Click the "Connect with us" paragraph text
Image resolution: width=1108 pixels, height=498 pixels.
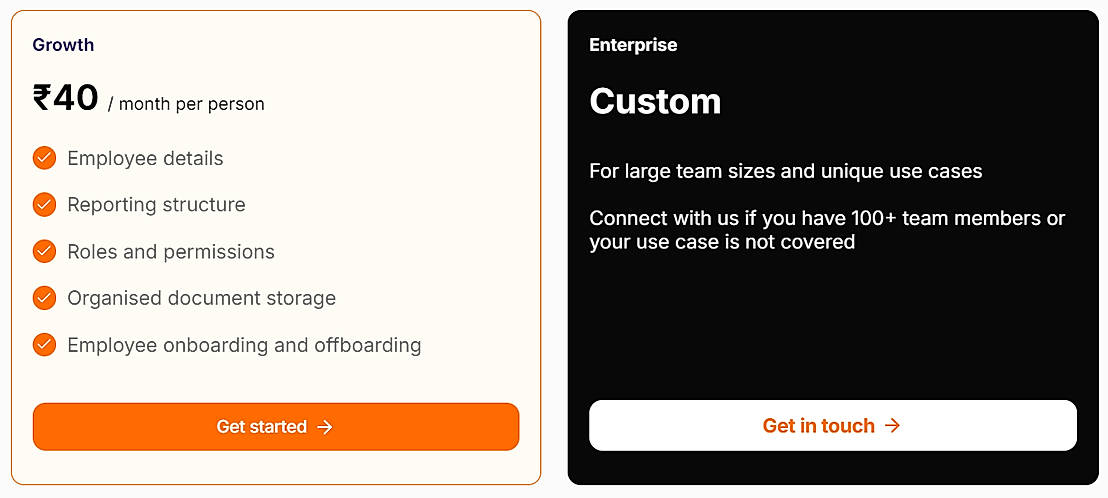pyautogui.click(x=827, y=230)
